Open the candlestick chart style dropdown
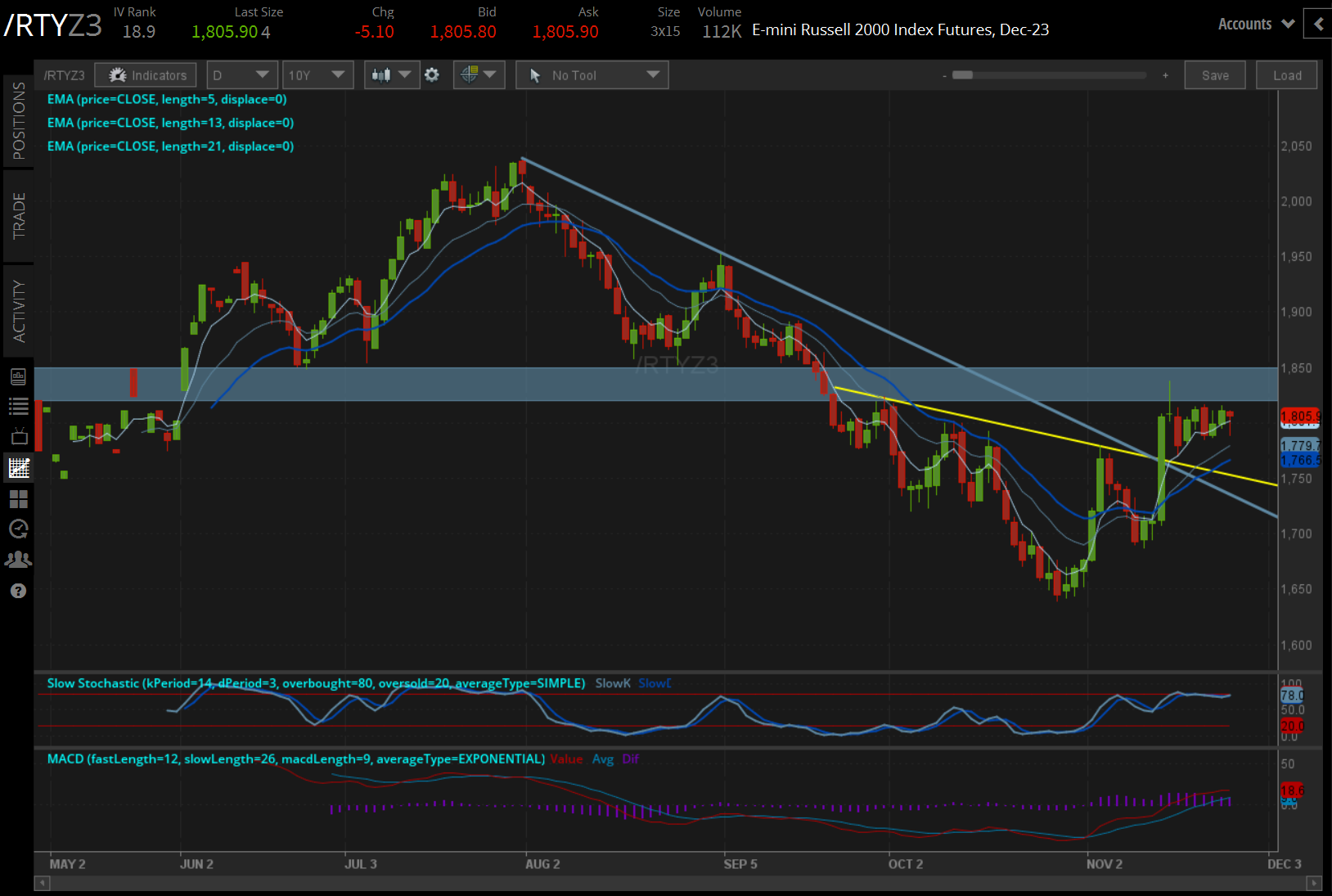This screenshot has width=1332, height=896. tap(391, 75)
